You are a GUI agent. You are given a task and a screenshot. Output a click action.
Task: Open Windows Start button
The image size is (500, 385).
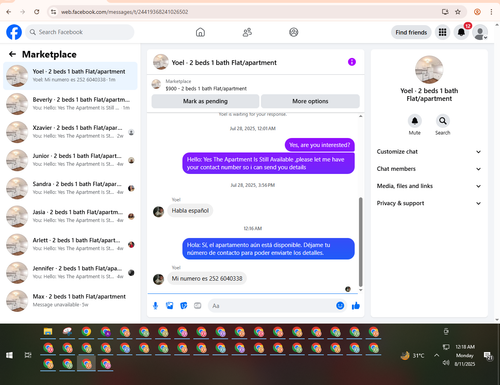click(9, 355)
